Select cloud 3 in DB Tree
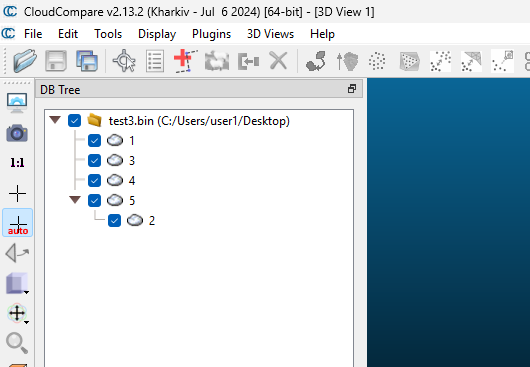 click(132, 161)
